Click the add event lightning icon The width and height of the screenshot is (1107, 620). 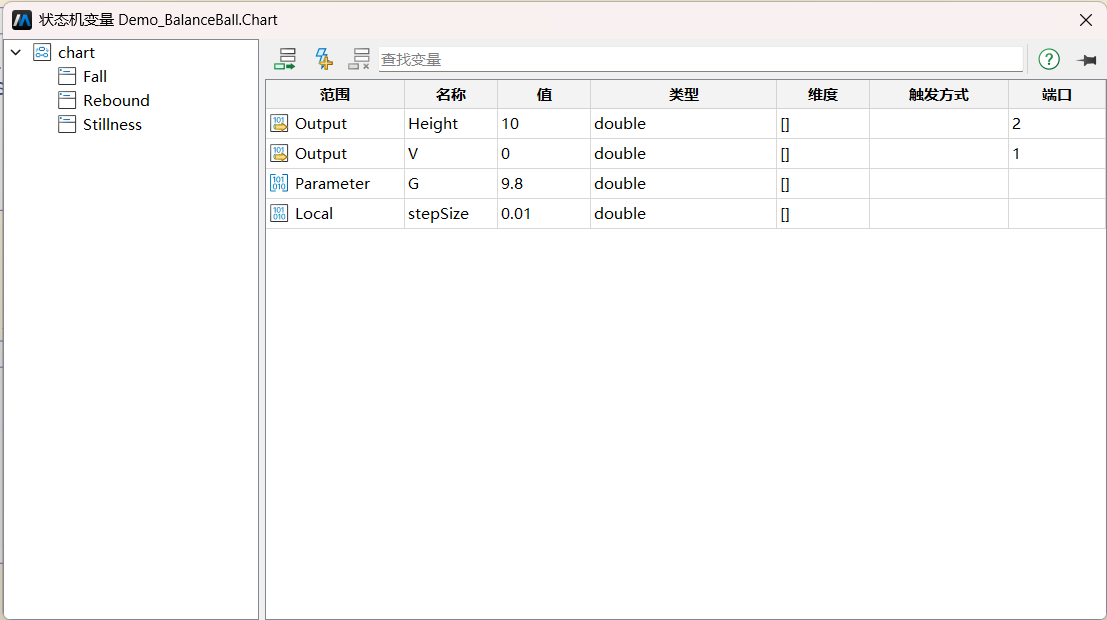[x=323, y=59]
